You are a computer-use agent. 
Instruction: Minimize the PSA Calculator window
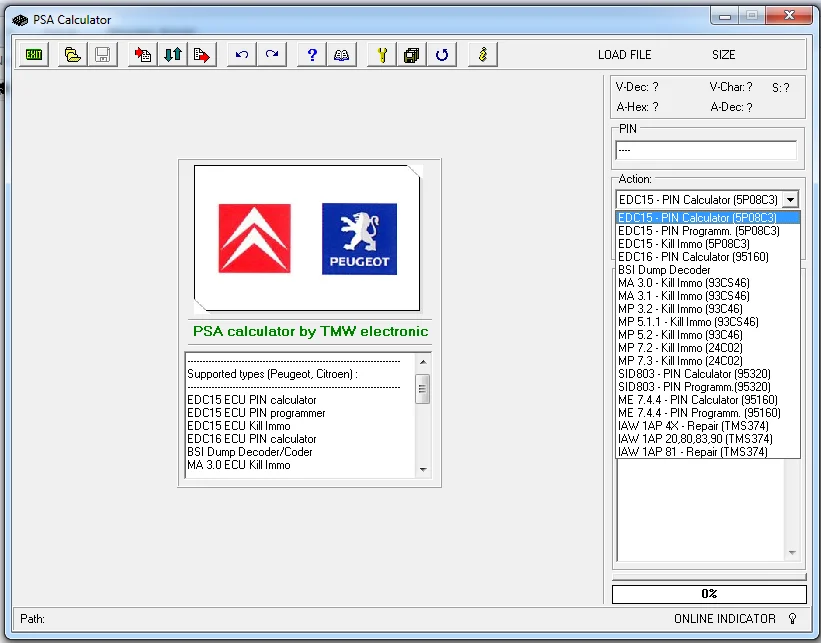725,16
